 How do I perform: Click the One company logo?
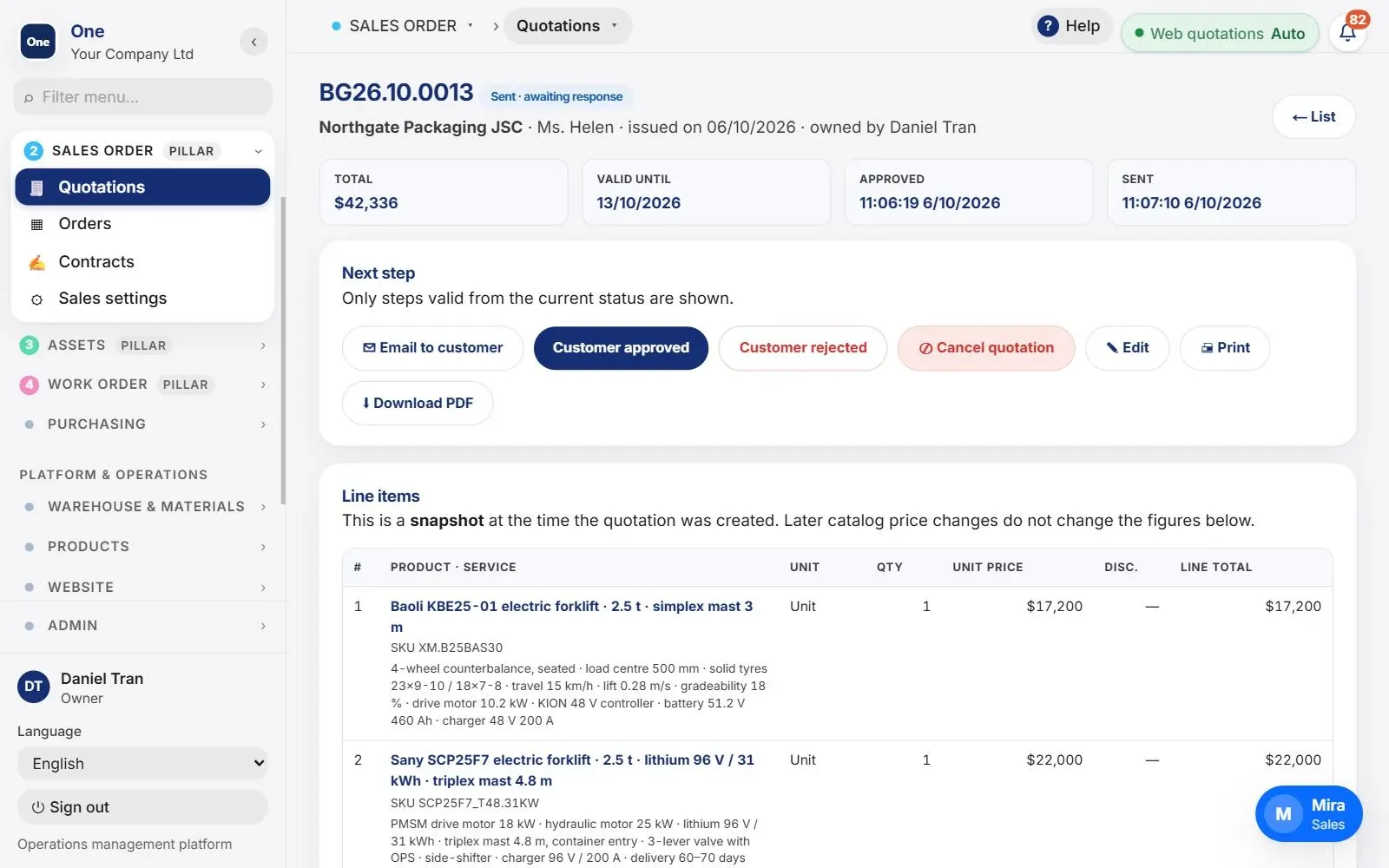pyautogui.click(x=38, y=42)
